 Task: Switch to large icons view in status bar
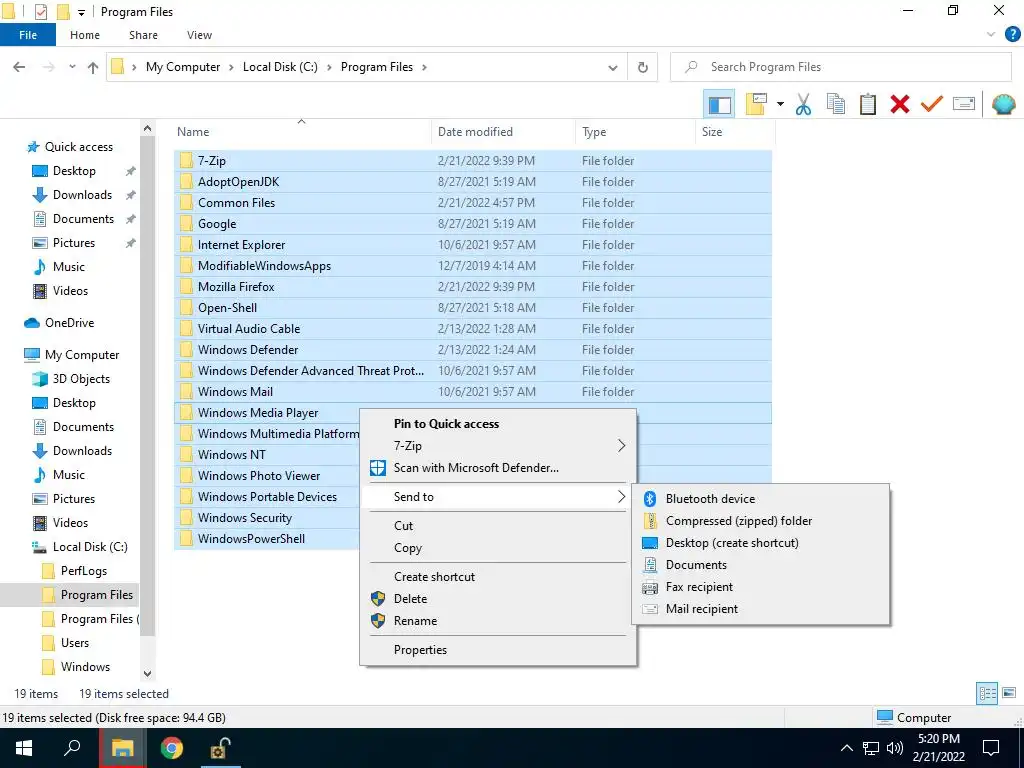pyautogui.click(x=1009, y=693)
